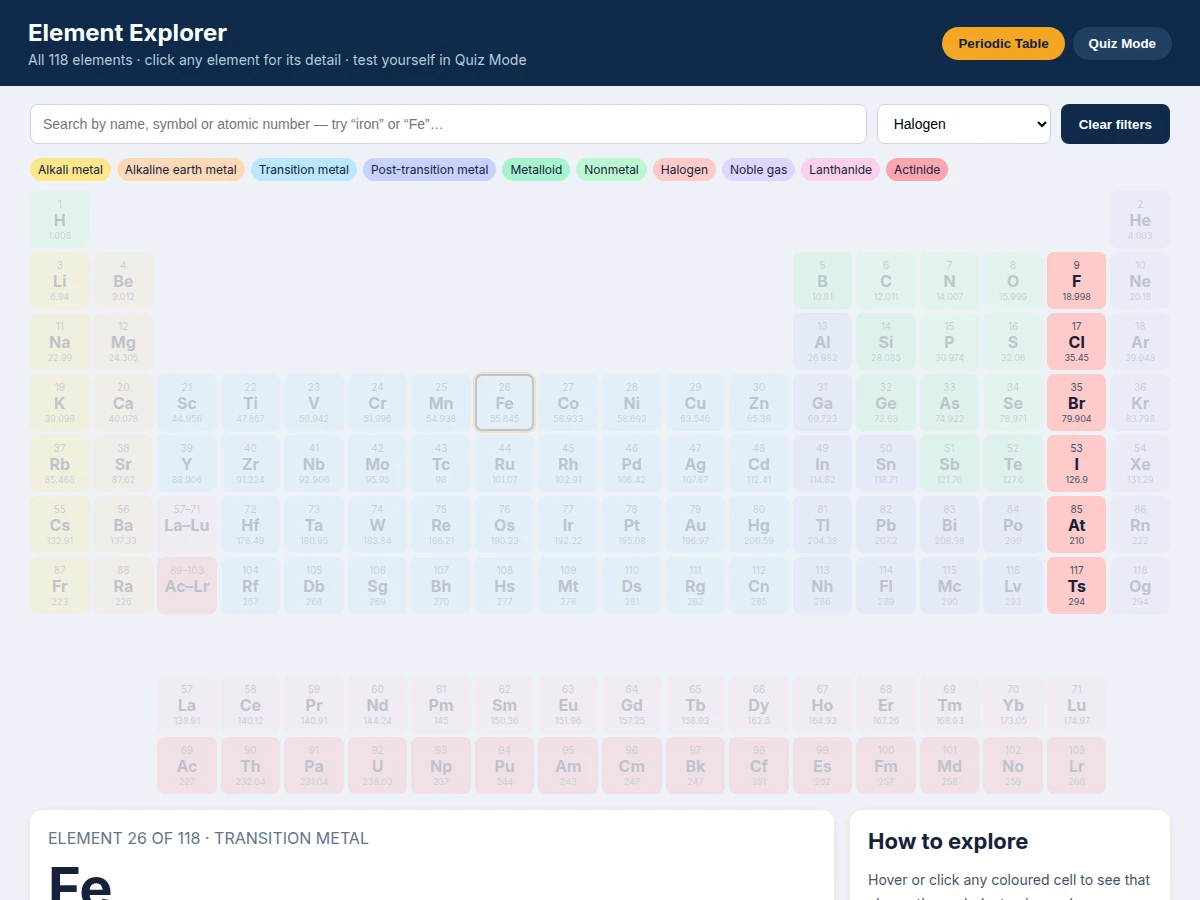Viewport: 1200px width, 900px height.
Task: Filter by Alkali metal legend chip
Action: click(x=70, y=170)
